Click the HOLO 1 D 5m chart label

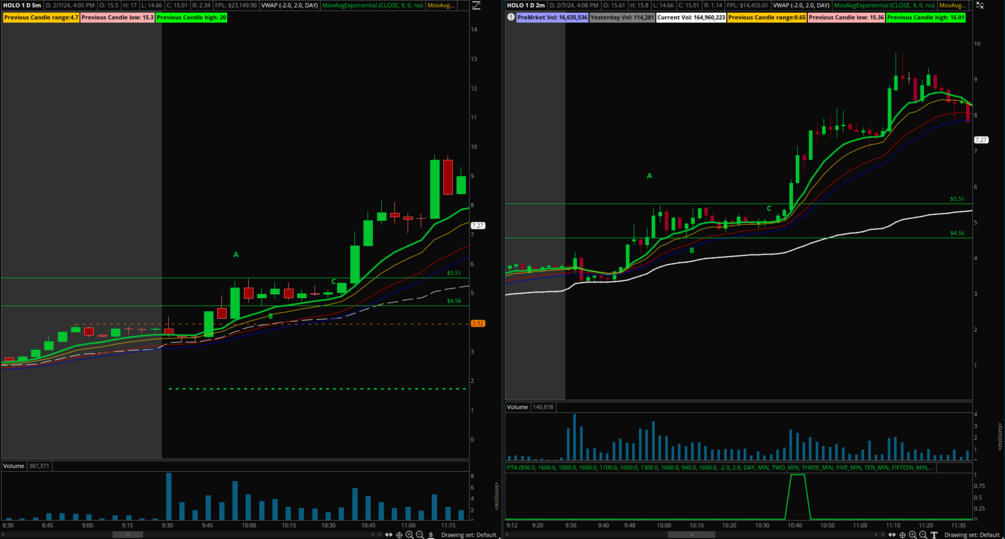(x=22, y=5)
